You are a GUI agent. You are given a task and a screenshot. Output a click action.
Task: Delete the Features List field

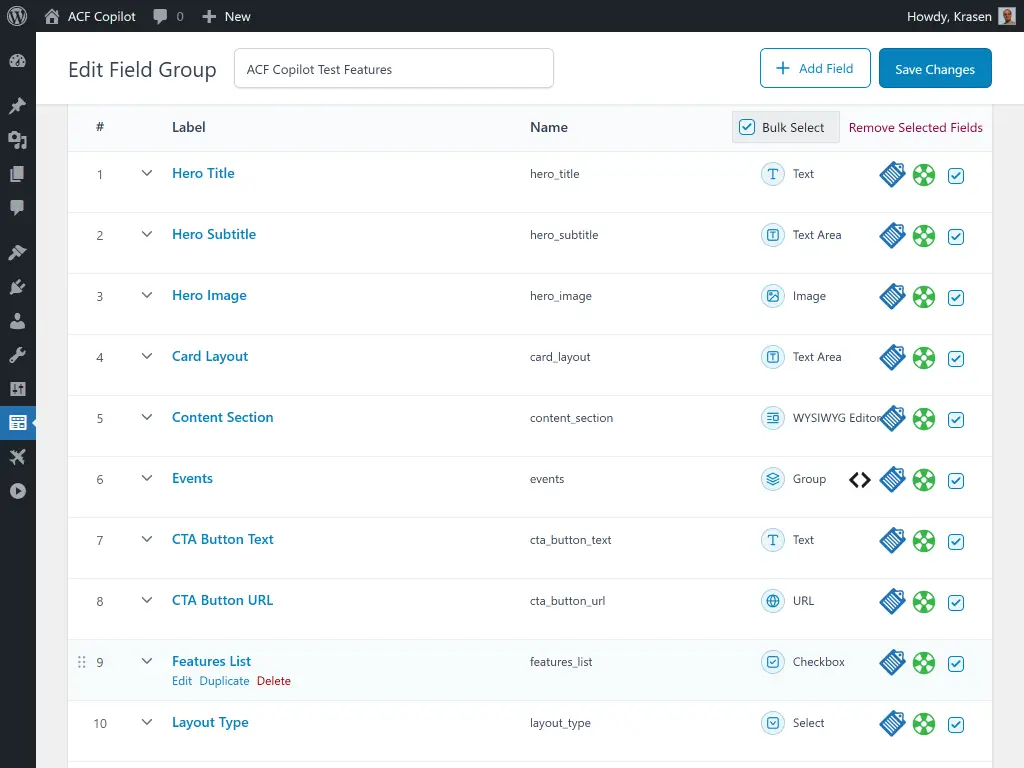click(274, 680)
